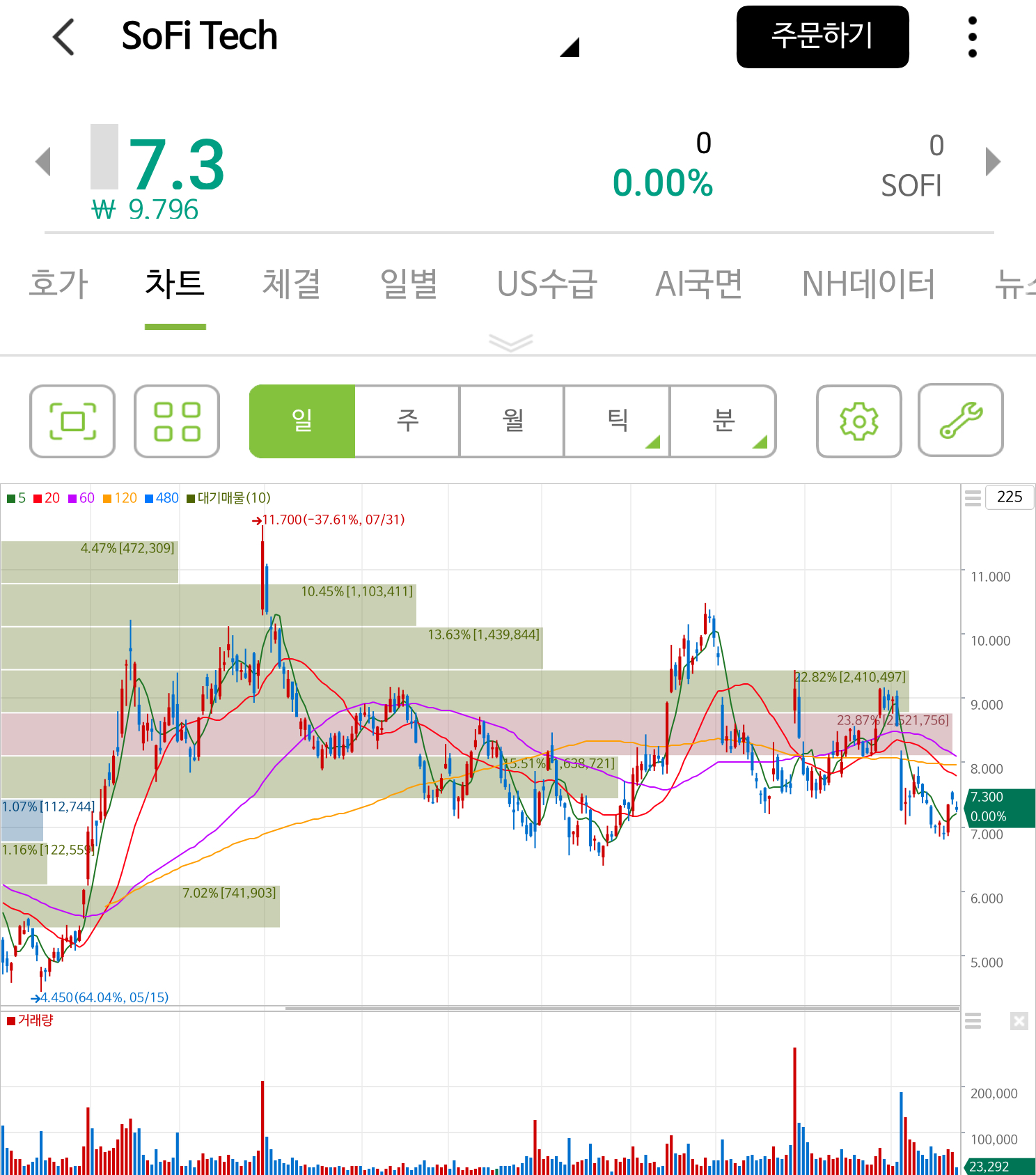Open the 틱 tick period dropdown
Image resolution: width=1036 pixels, height=1175 pixels.
[x=618, y=421]
